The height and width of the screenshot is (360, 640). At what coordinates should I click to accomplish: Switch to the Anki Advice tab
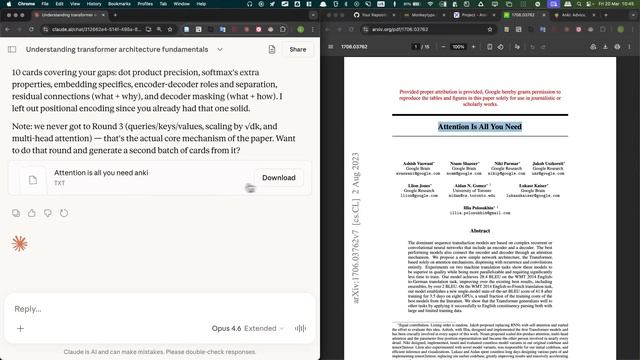tap(575, 15)
